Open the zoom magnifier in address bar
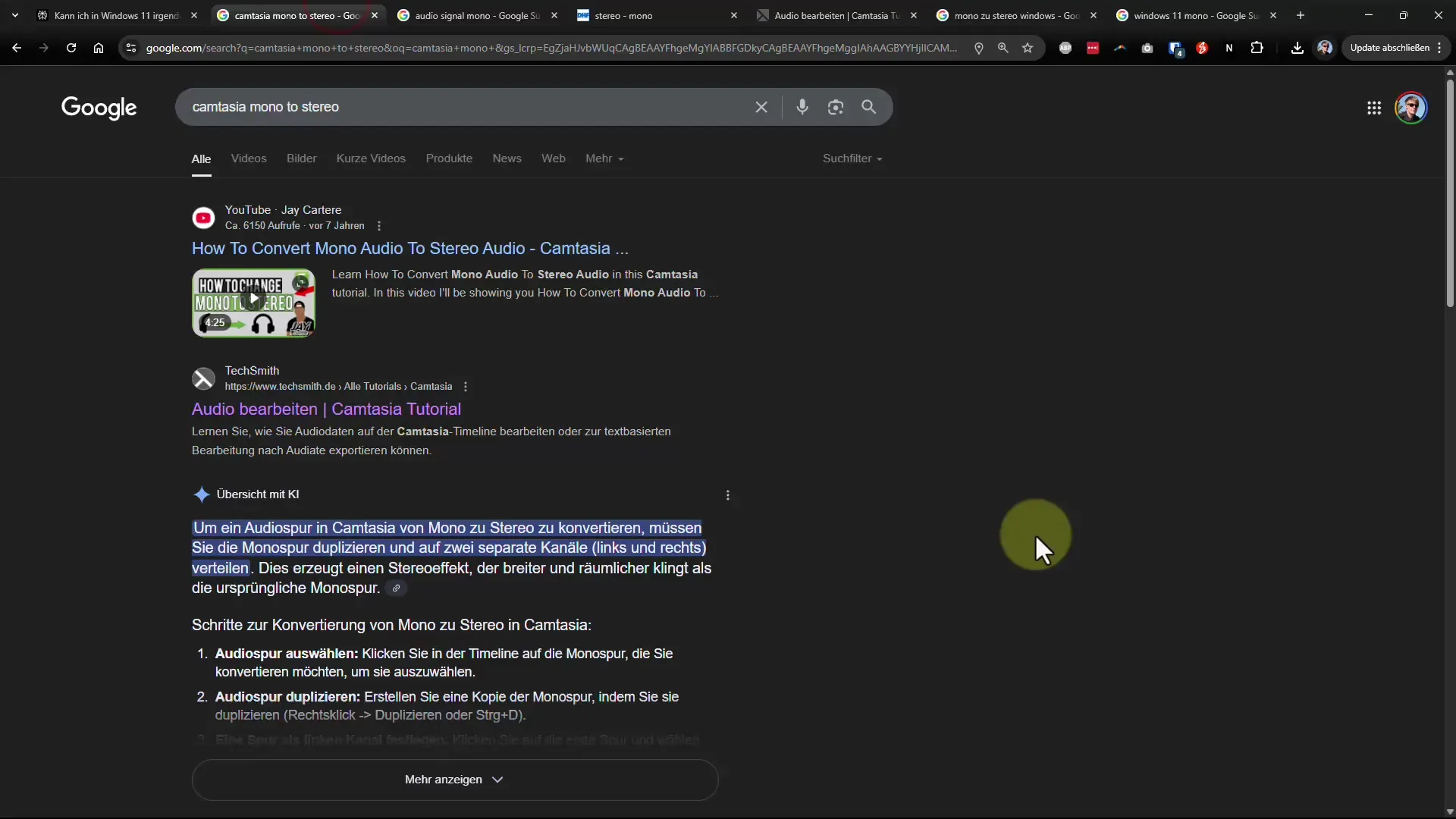Viewport: 1456px width, 819px height. tap(1003, 48)
